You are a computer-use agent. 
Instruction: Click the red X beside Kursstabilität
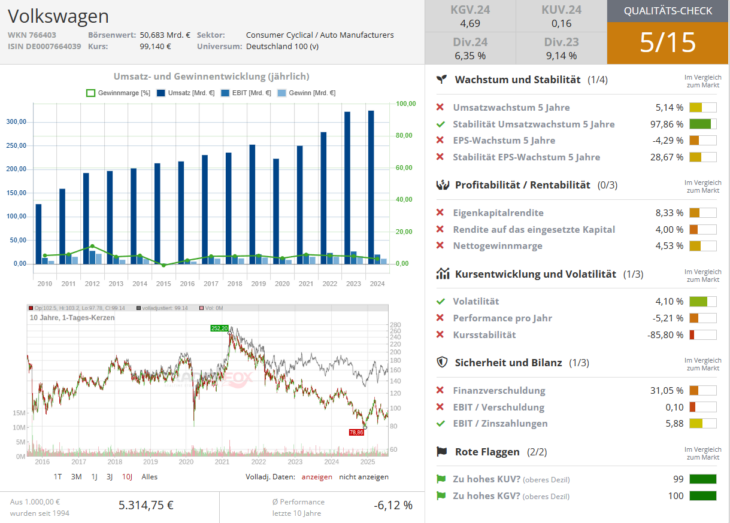click(x=440, y=334)
